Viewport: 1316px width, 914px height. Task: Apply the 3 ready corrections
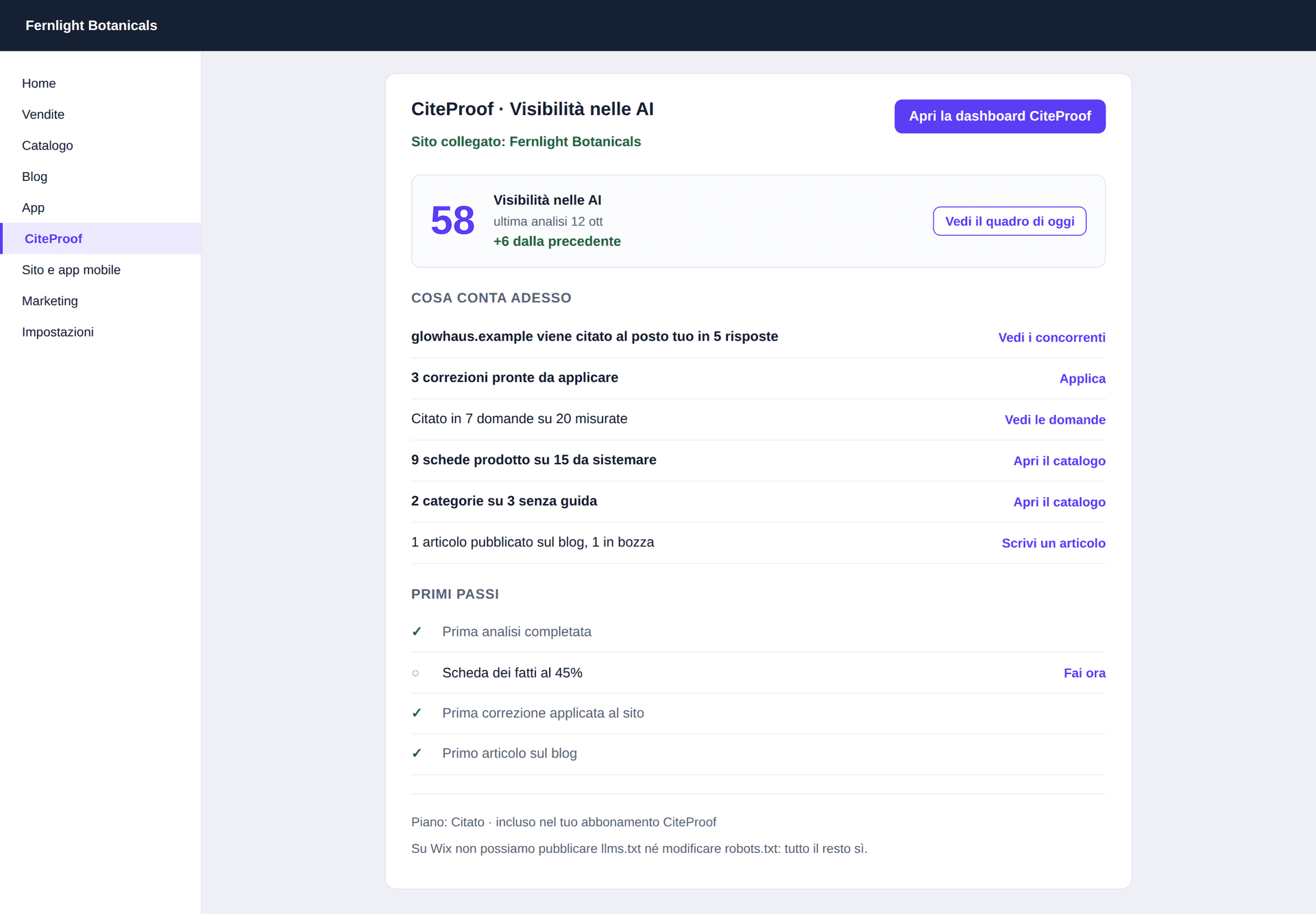[1082, 378]
